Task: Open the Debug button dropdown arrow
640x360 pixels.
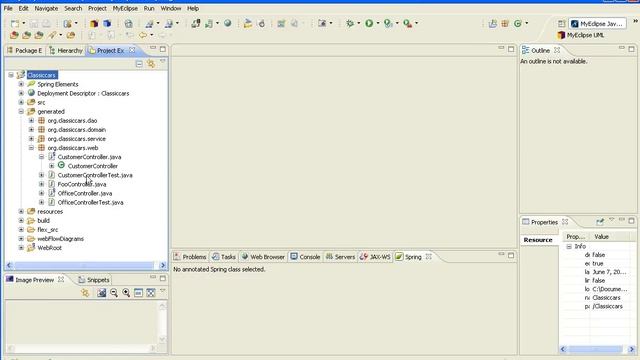Action: click(x=358, y=23)
